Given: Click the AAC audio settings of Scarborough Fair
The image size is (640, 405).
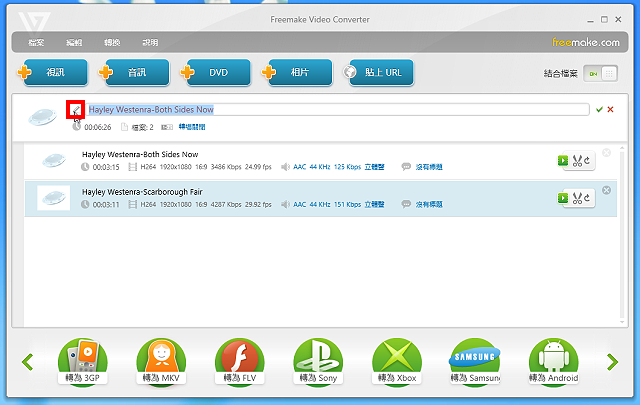Looking at the screenshot, I should click(x=338, y=205).
